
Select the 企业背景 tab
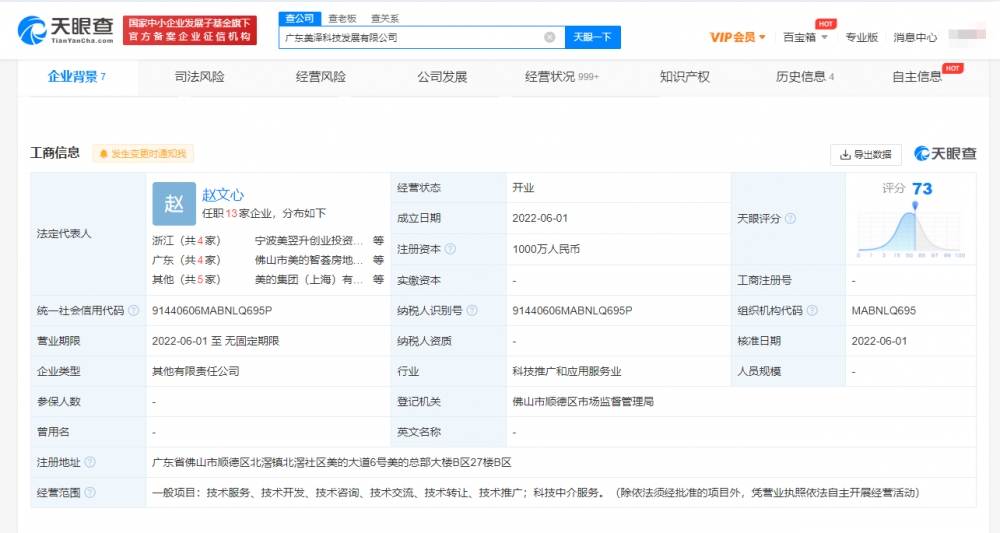(77, 77)
